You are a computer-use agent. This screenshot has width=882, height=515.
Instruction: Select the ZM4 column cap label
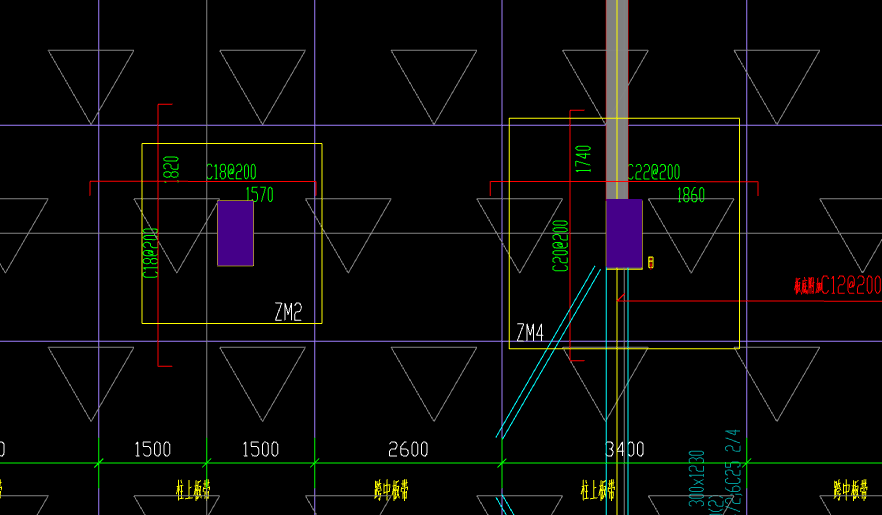tap(530, 333)
